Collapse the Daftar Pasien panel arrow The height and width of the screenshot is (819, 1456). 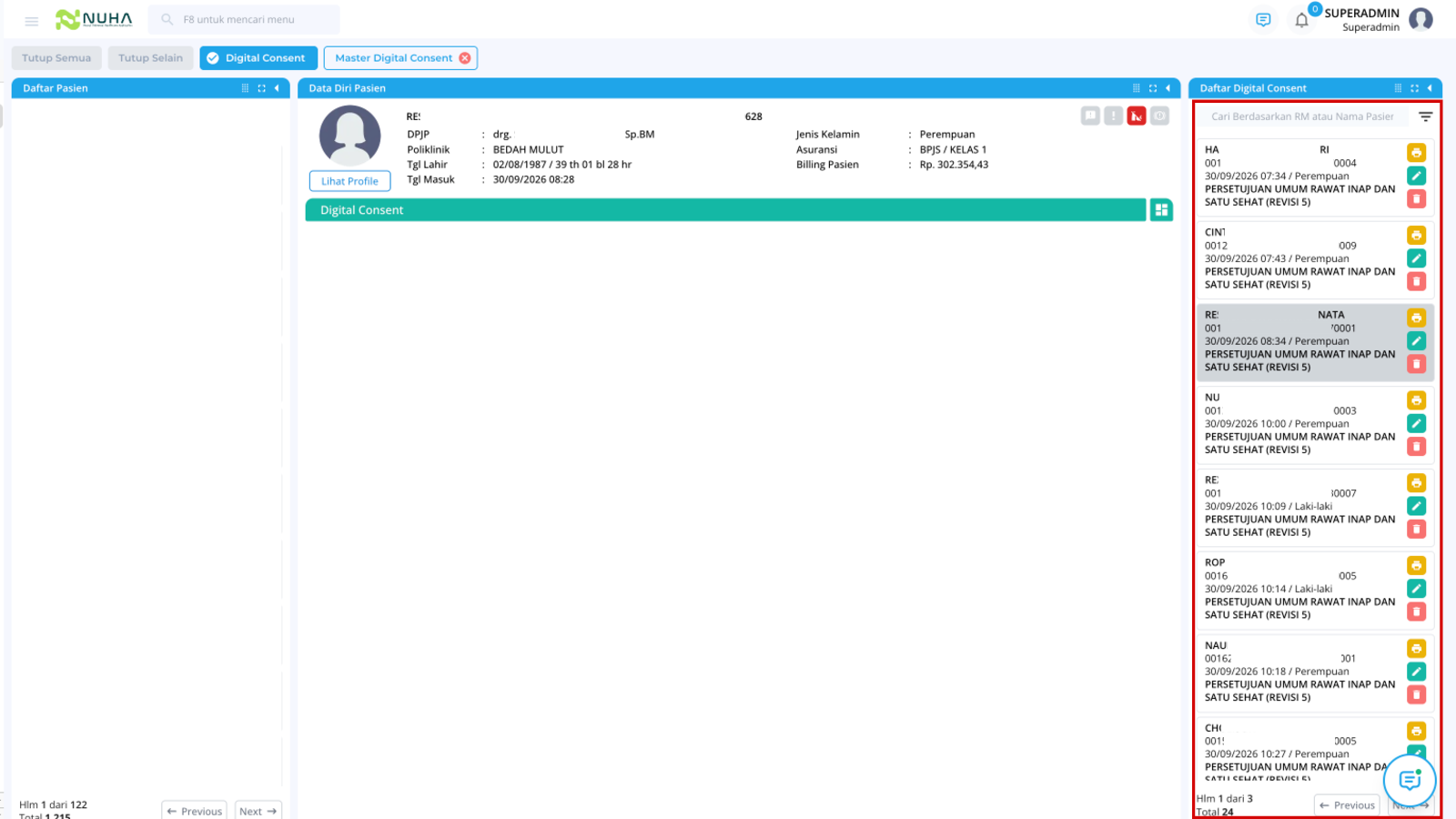277,88
